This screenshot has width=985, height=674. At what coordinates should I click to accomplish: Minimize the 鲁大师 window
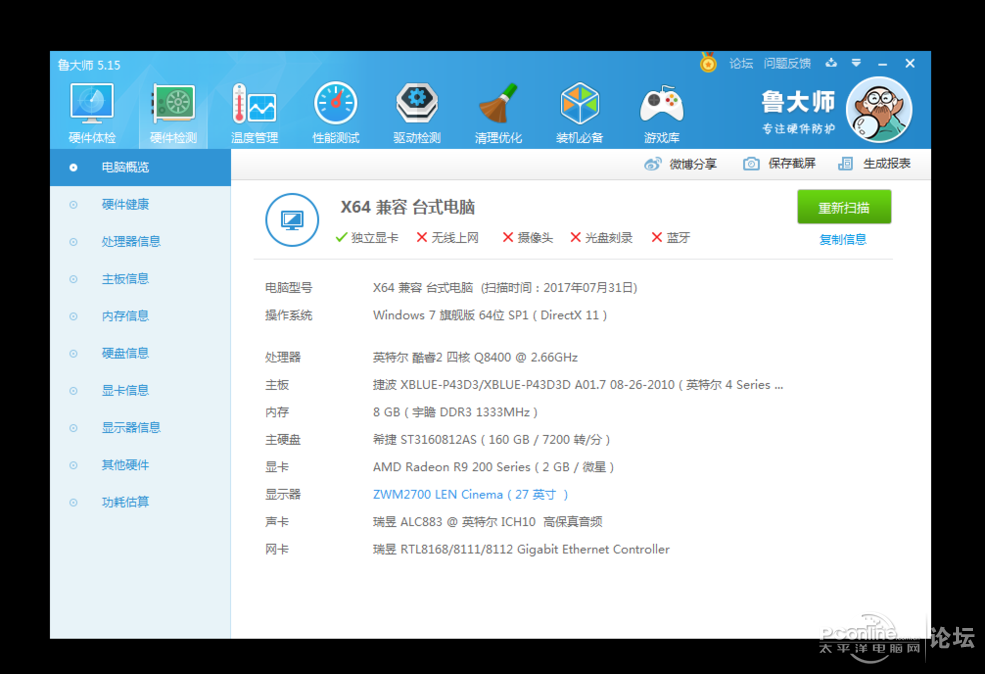(x=883, y=63)
